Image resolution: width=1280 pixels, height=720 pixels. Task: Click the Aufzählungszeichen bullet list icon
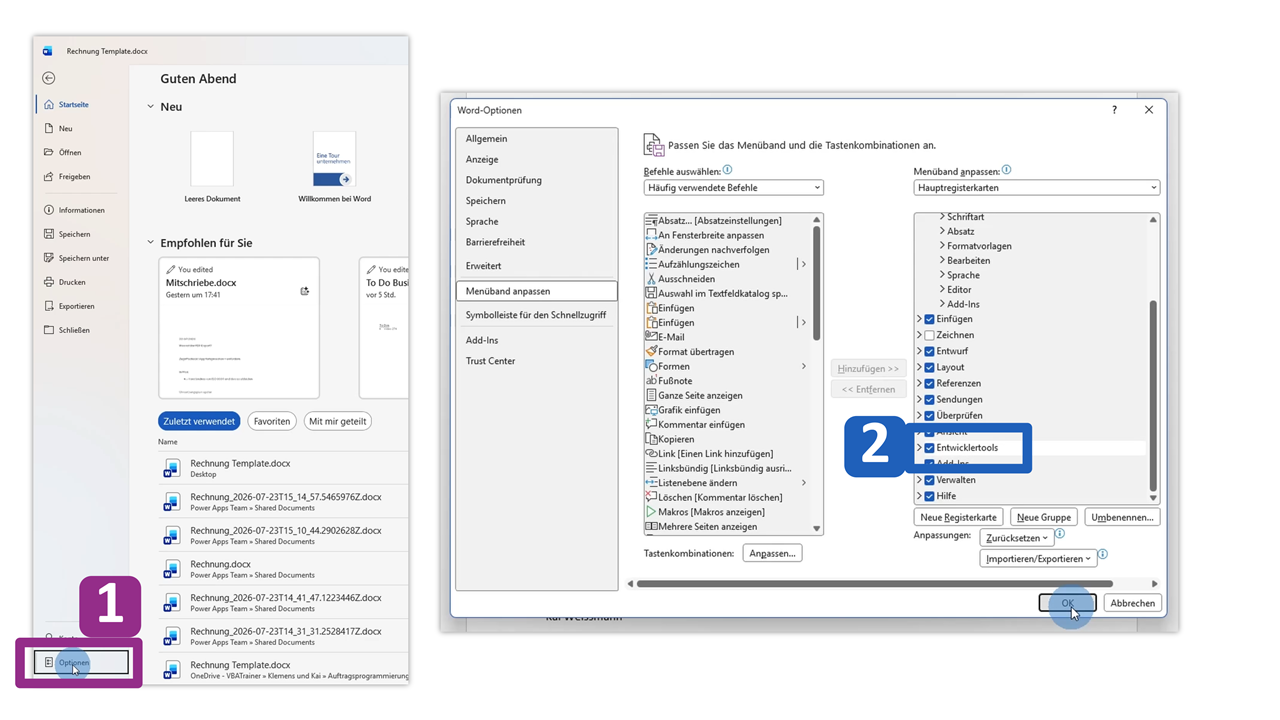point(651,264)
